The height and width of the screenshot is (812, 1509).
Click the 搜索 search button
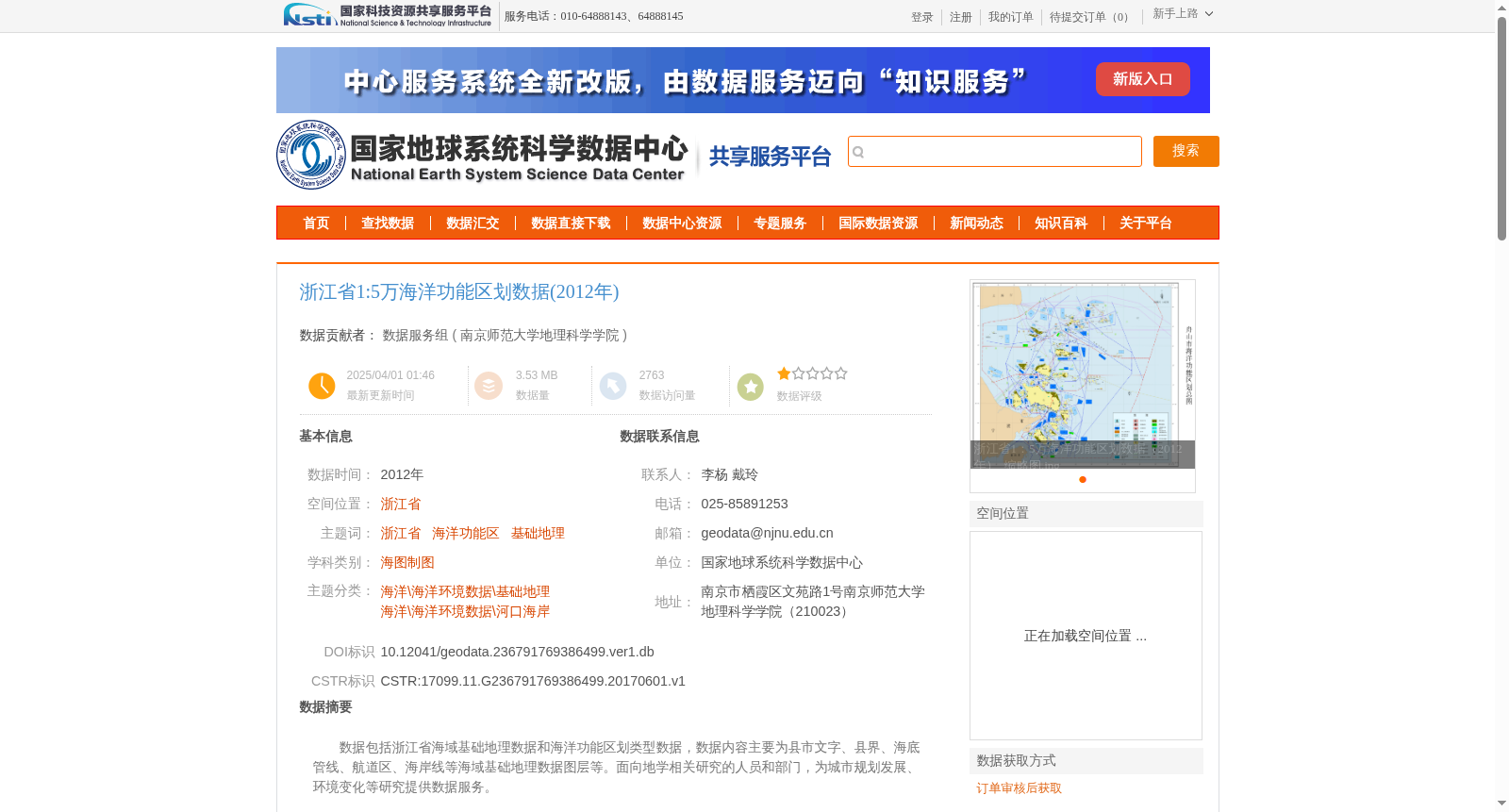coord(1186,151)
